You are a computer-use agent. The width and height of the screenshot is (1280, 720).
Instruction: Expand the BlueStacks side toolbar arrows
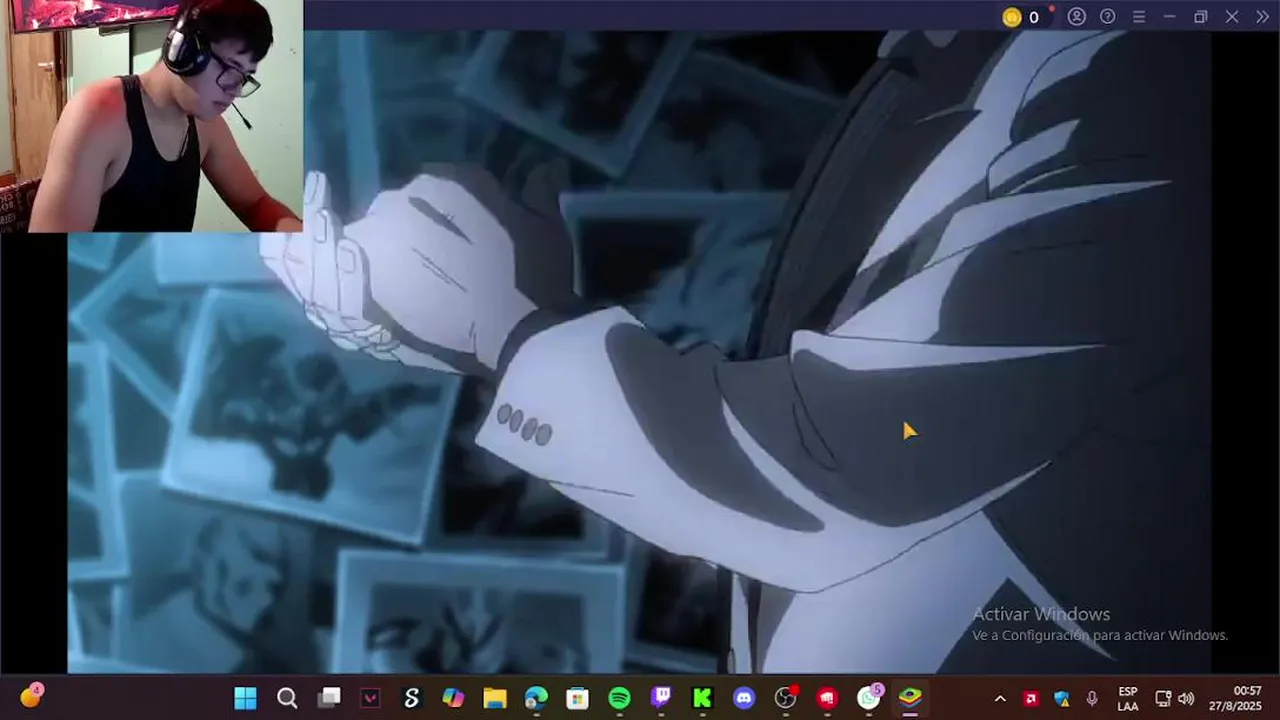pos(1262,17)
